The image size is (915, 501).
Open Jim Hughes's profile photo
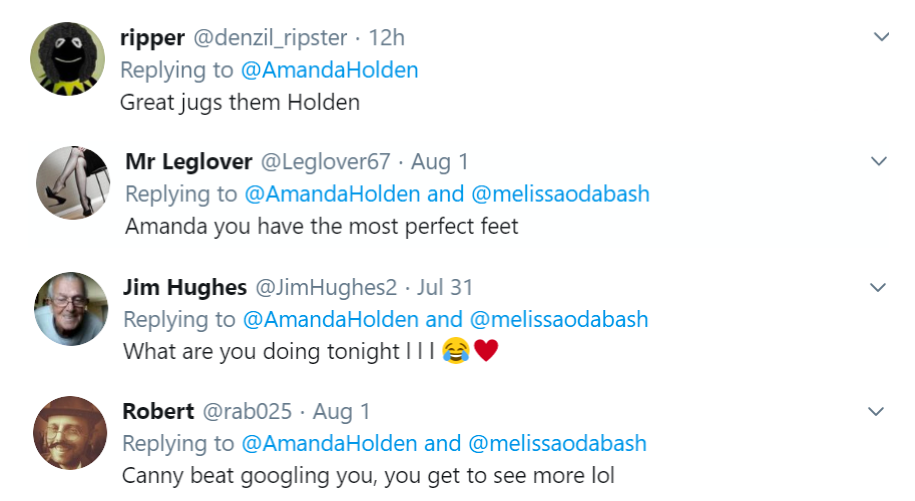coord(71,309)
